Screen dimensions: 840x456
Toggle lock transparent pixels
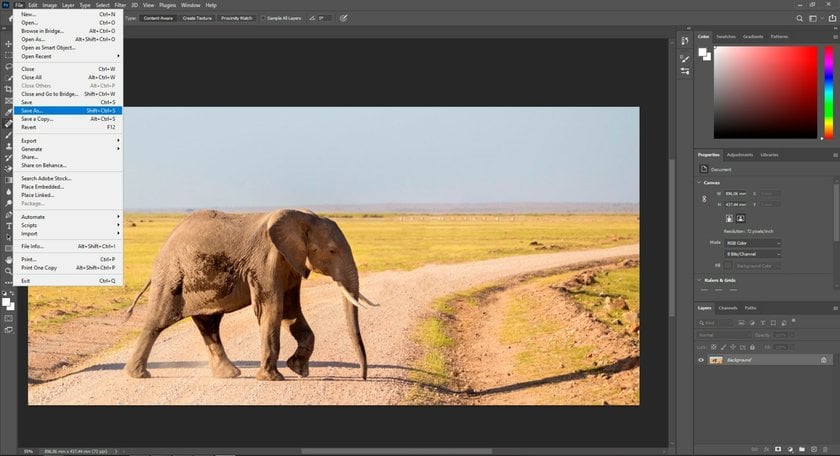point(714,347)
